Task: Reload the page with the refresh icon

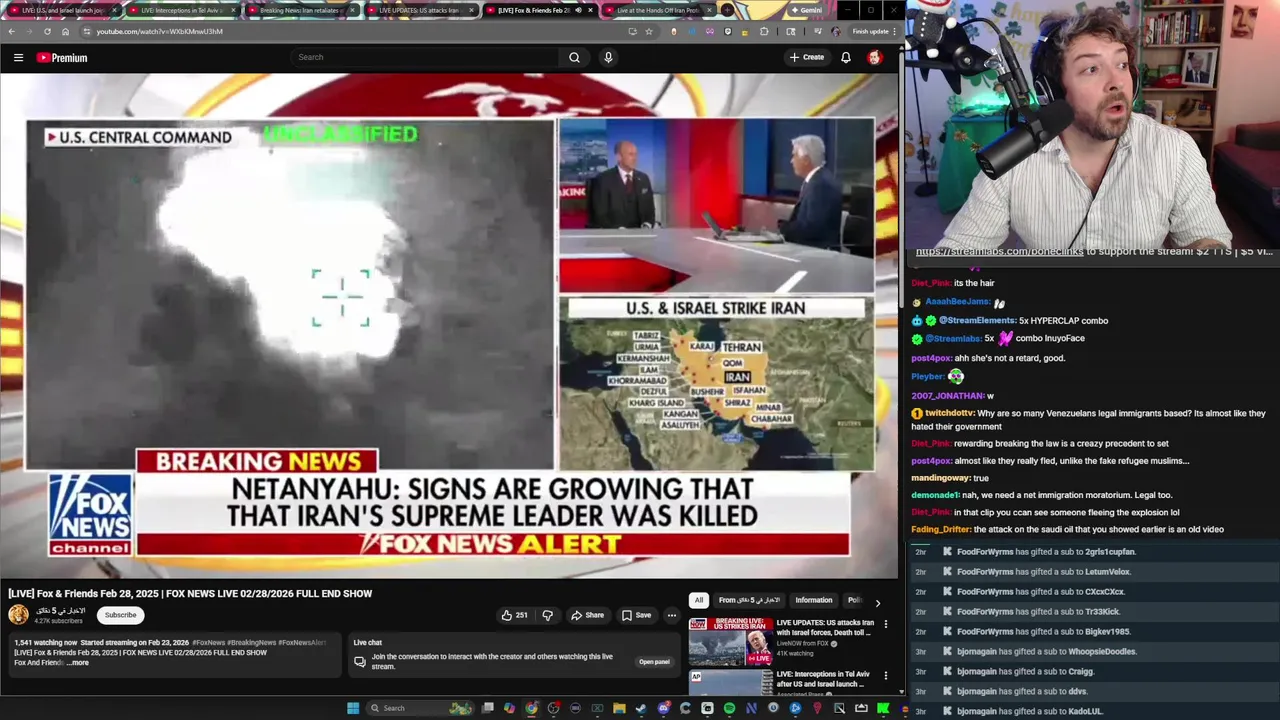Action: tap(47, 31)
